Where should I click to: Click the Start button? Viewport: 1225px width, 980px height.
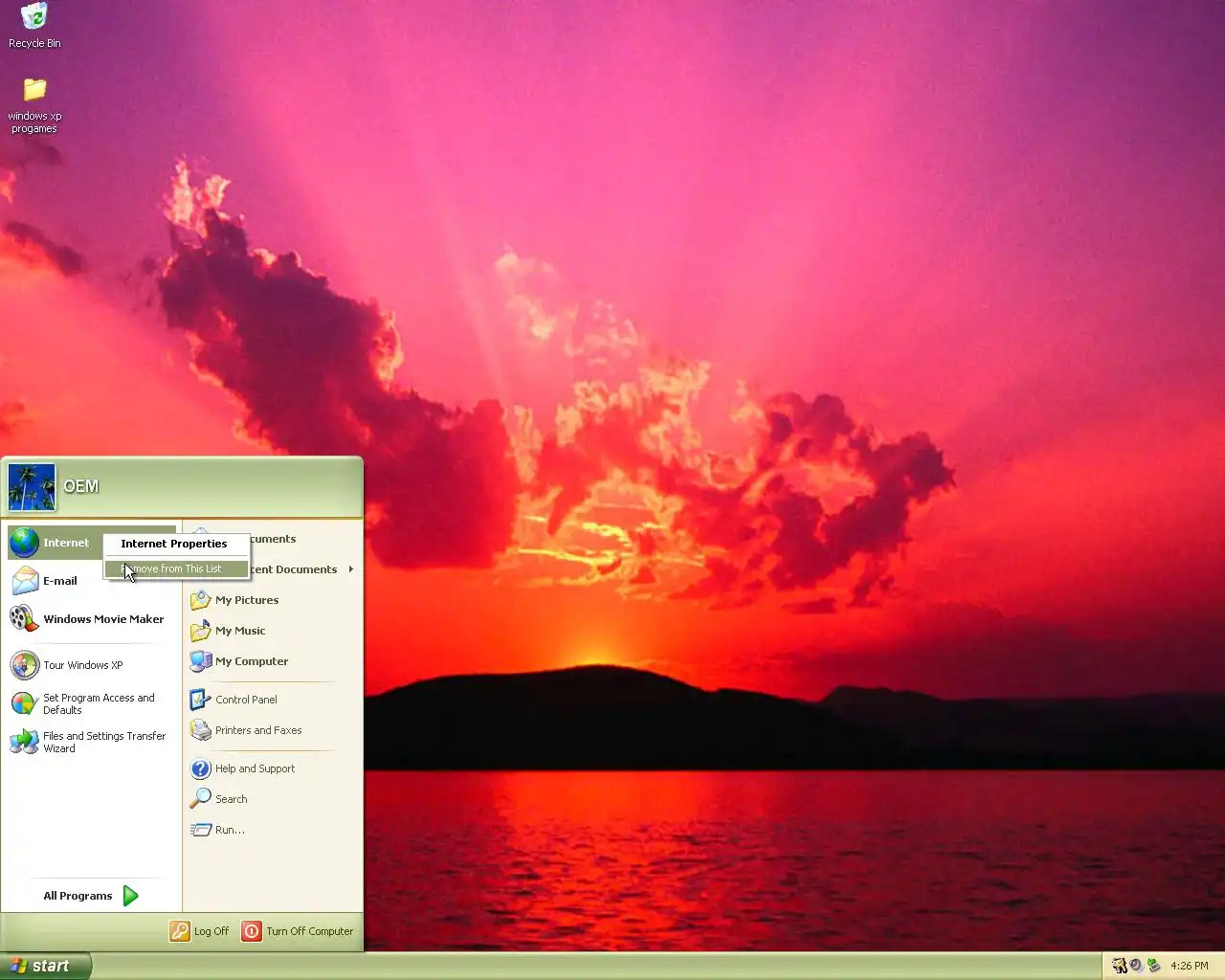(46, 967)
